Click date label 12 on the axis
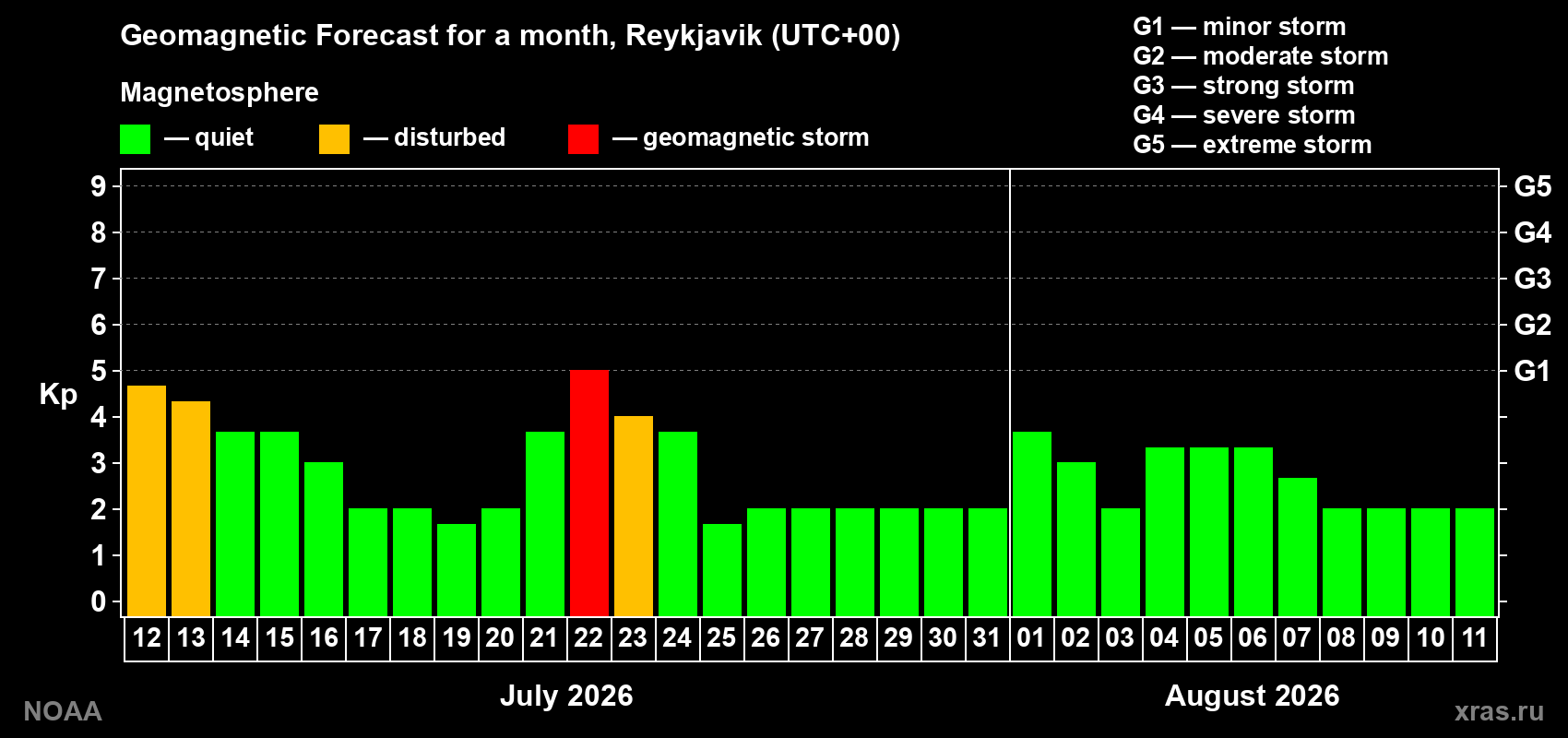 click(x=147, y=637)
